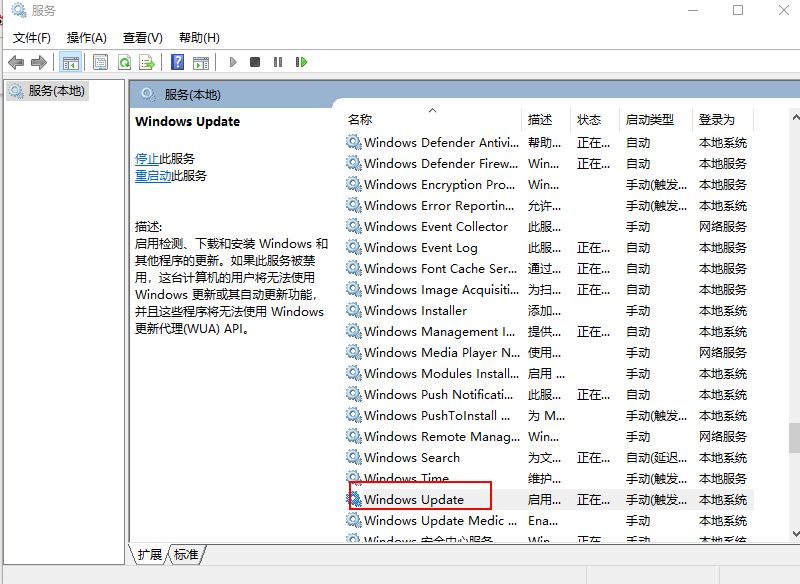Click the gear icon beside Windows Event Collector
The height and width of the screenshot is (584, 800).
click(x=354, y=226)
